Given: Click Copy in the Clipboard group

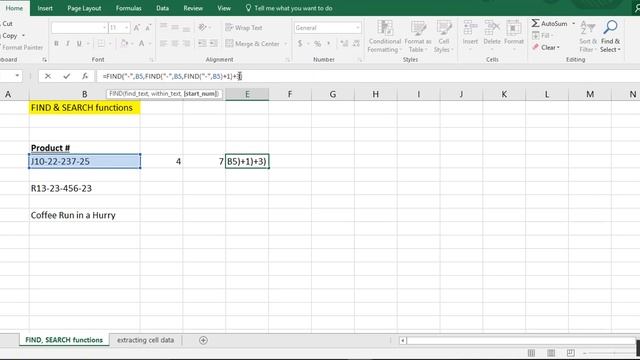Looking at the screenshot, I should pos(10,36).
